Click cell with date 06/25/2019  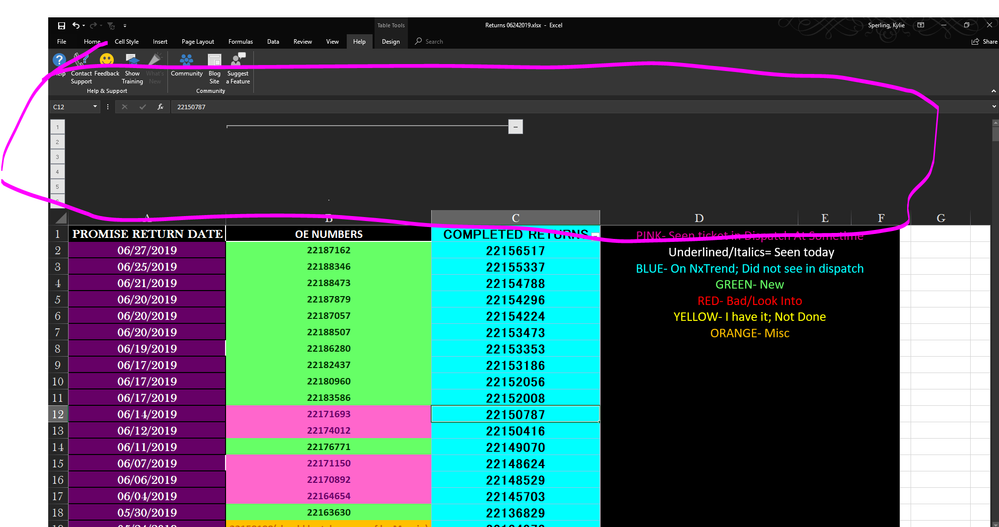[x=147, y=267]
